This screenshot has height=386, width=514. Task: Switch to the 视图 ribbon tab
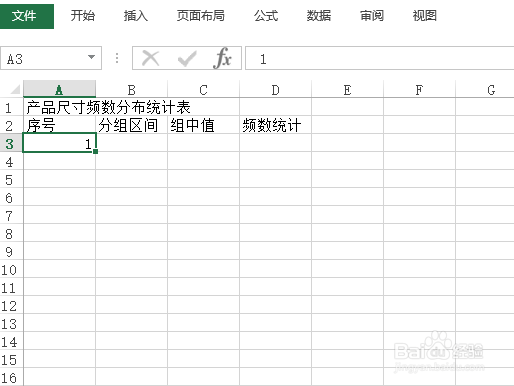(x=424, y=16)
